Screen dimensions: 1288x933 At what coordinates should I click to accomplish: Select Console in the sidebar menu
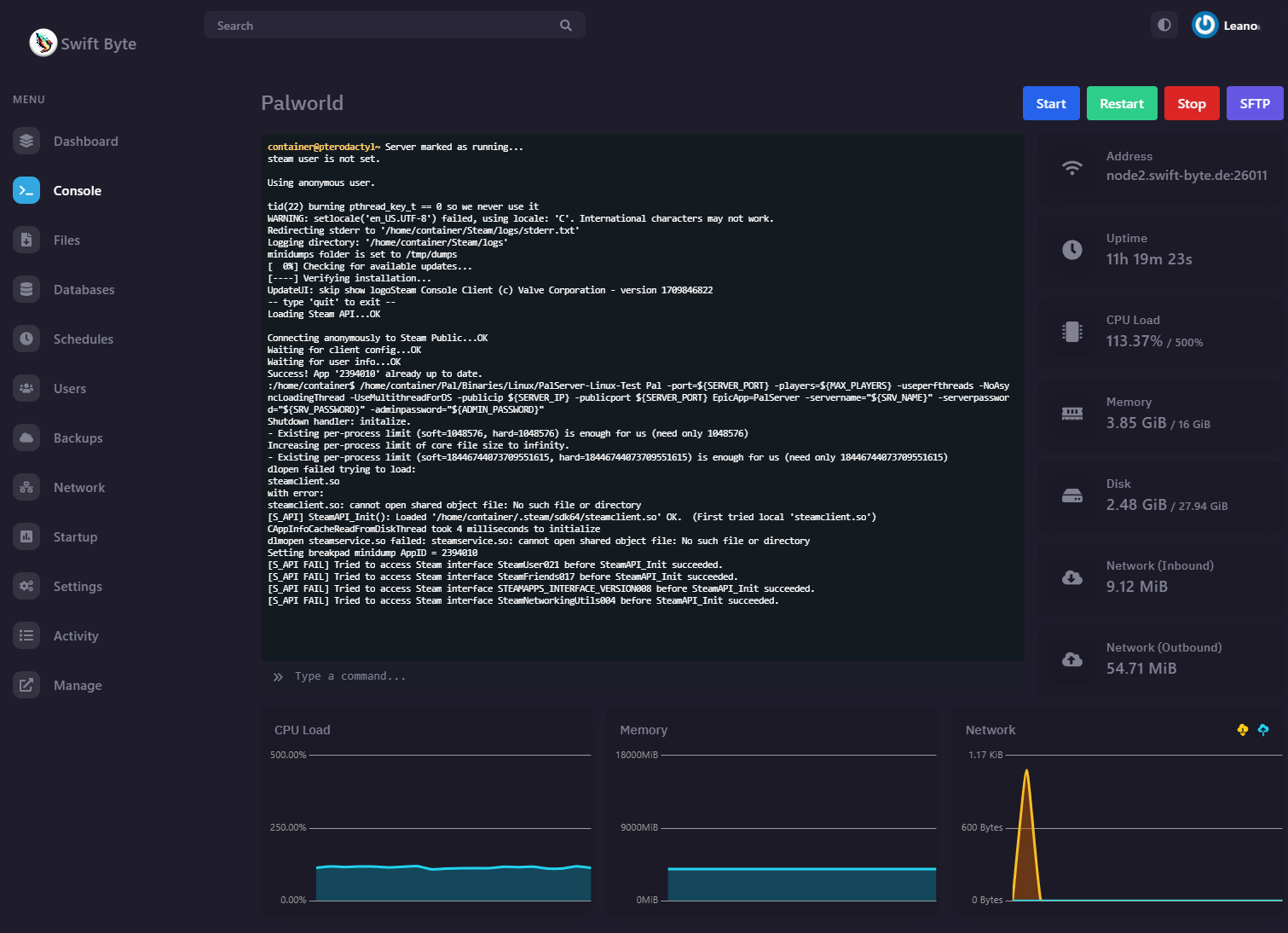[x=77, y=191]
